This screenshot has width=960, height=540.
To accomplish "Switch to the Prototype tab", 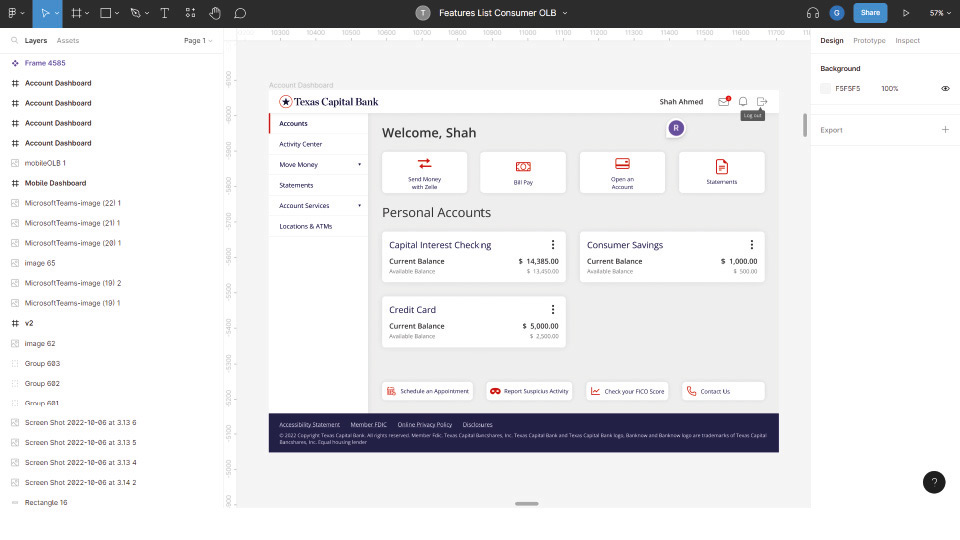I will tap(869, 40).
